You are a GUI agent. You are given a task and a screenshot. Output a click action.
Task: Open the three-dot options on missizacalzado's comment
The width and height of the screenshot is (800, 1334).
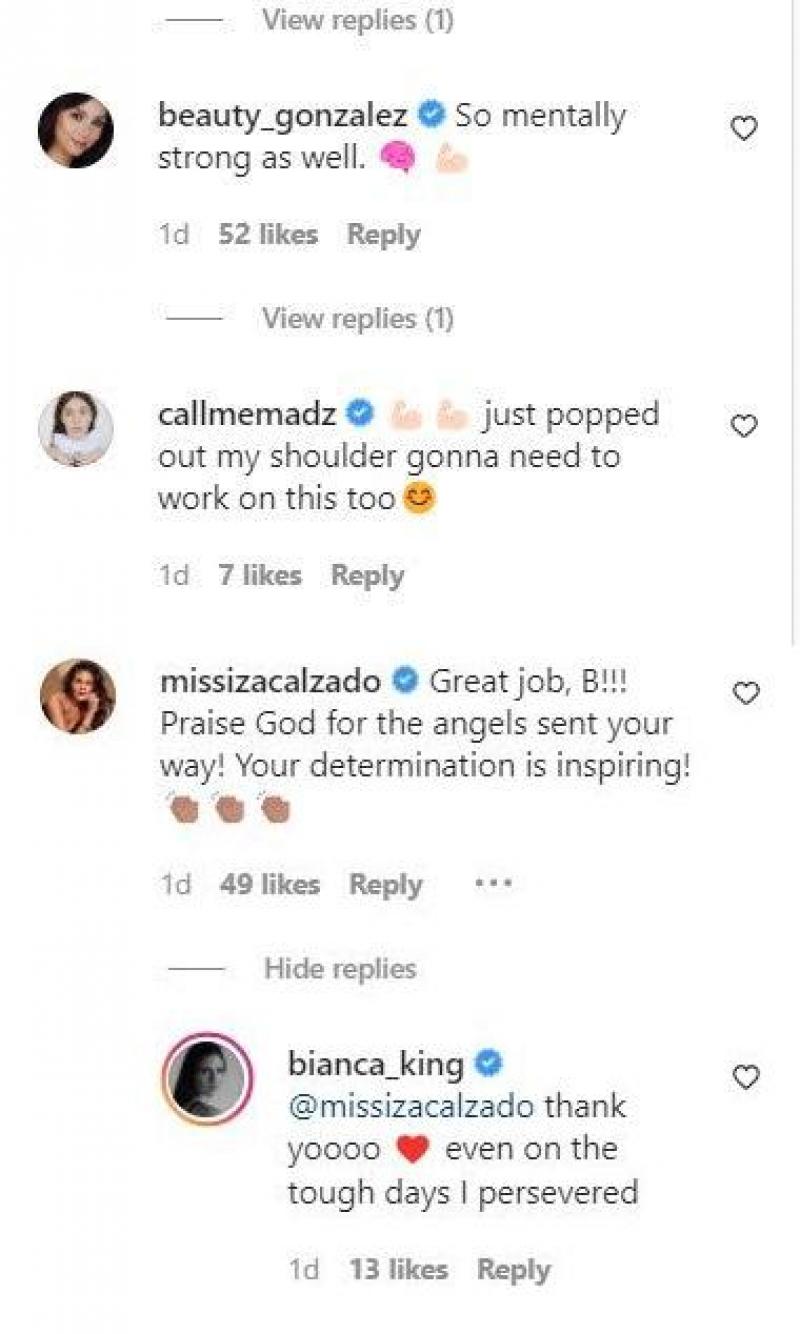click(x=493, y=884)
